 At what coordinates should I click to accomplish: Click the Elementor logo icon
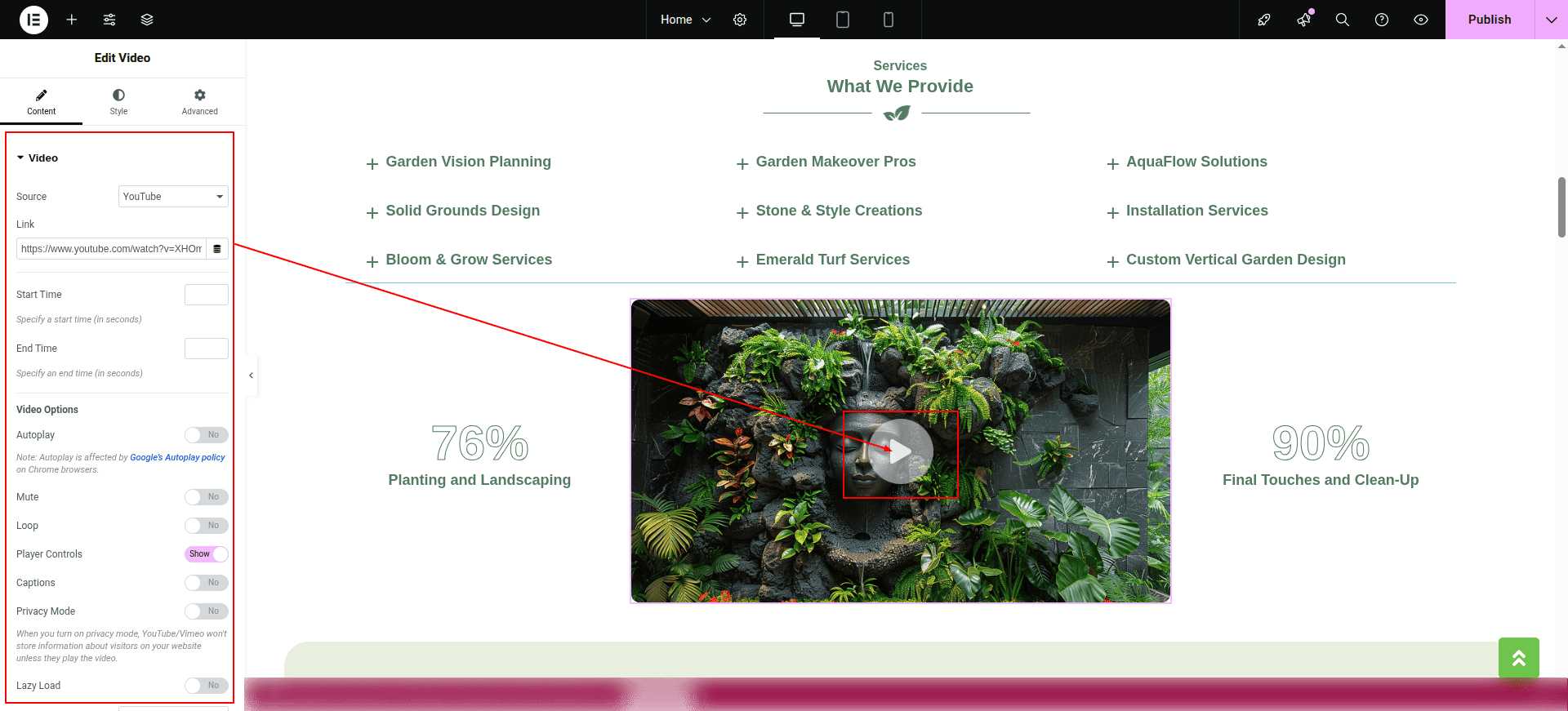(x=33, y=20)
